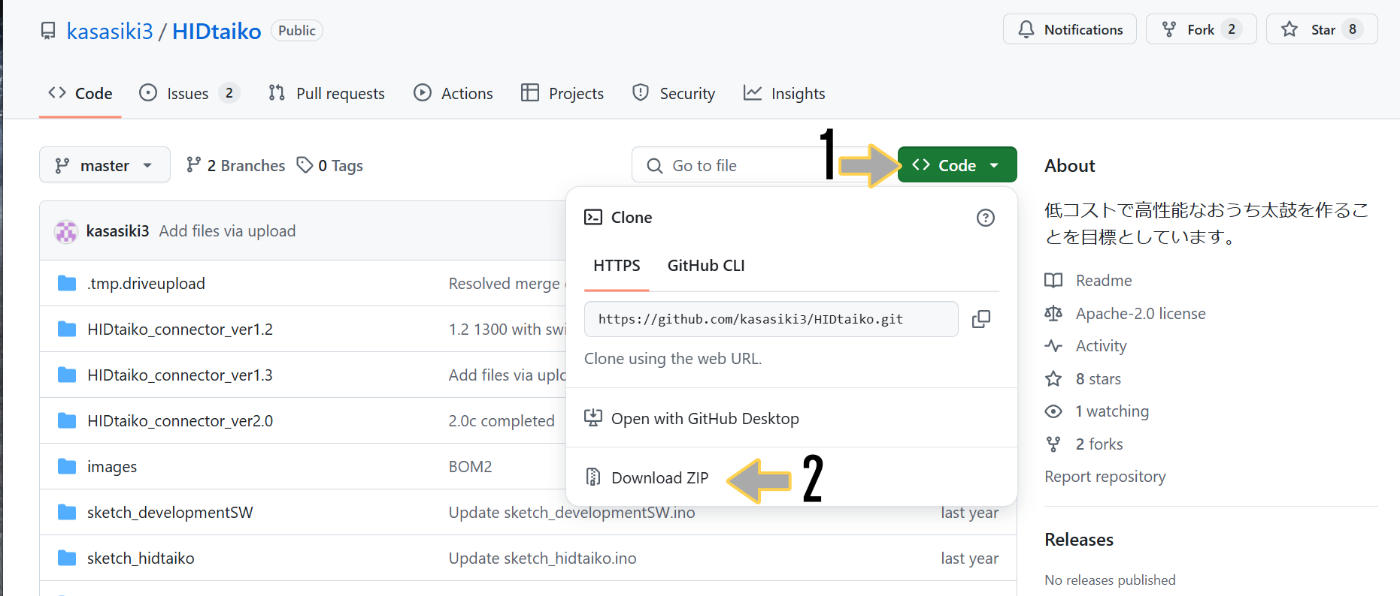
Task: Switch to the Projects tab
Action: (x=562, y=93)
